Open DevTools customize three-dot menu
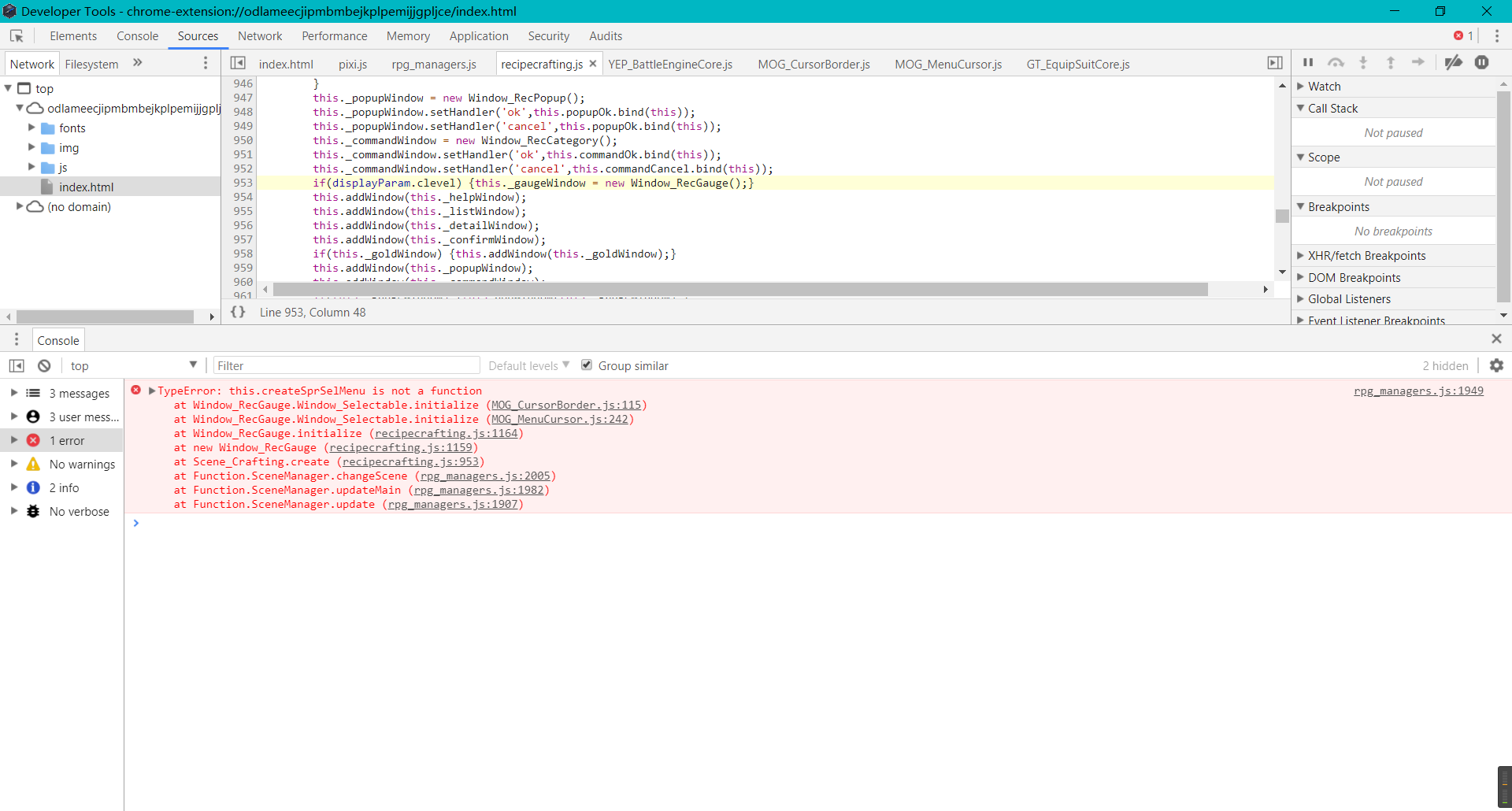This screenshot has width=1512, height=811. point(1497,36)
